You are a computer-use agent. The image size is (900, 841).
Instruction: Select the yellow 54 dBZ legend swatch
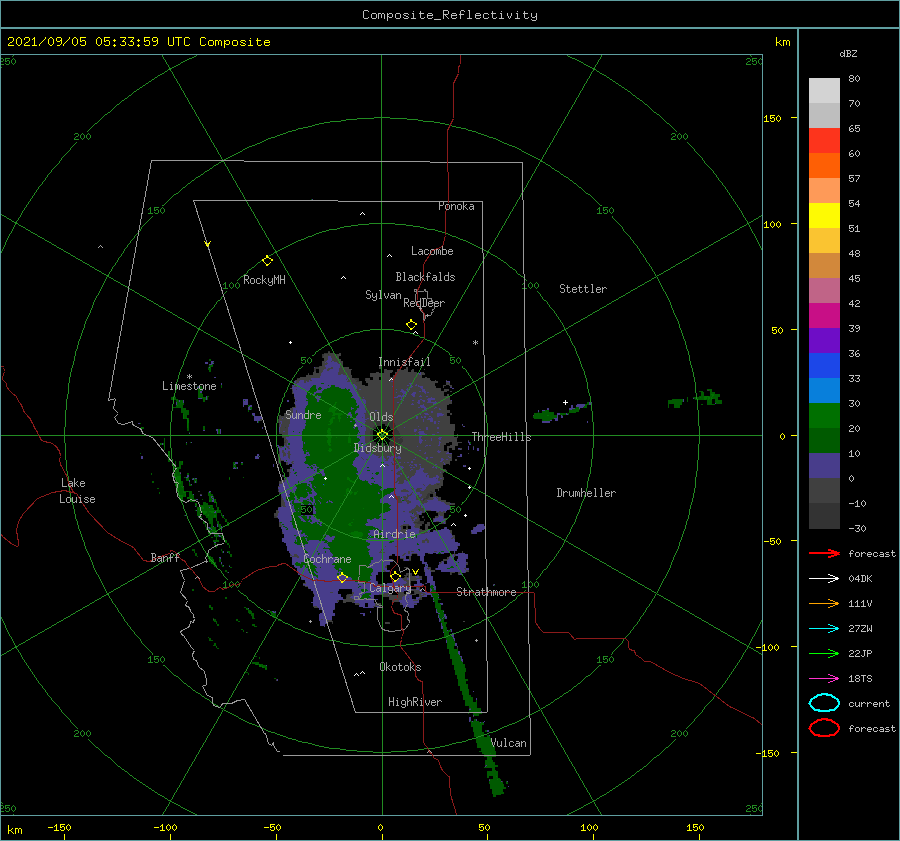[x=824, y=215]
